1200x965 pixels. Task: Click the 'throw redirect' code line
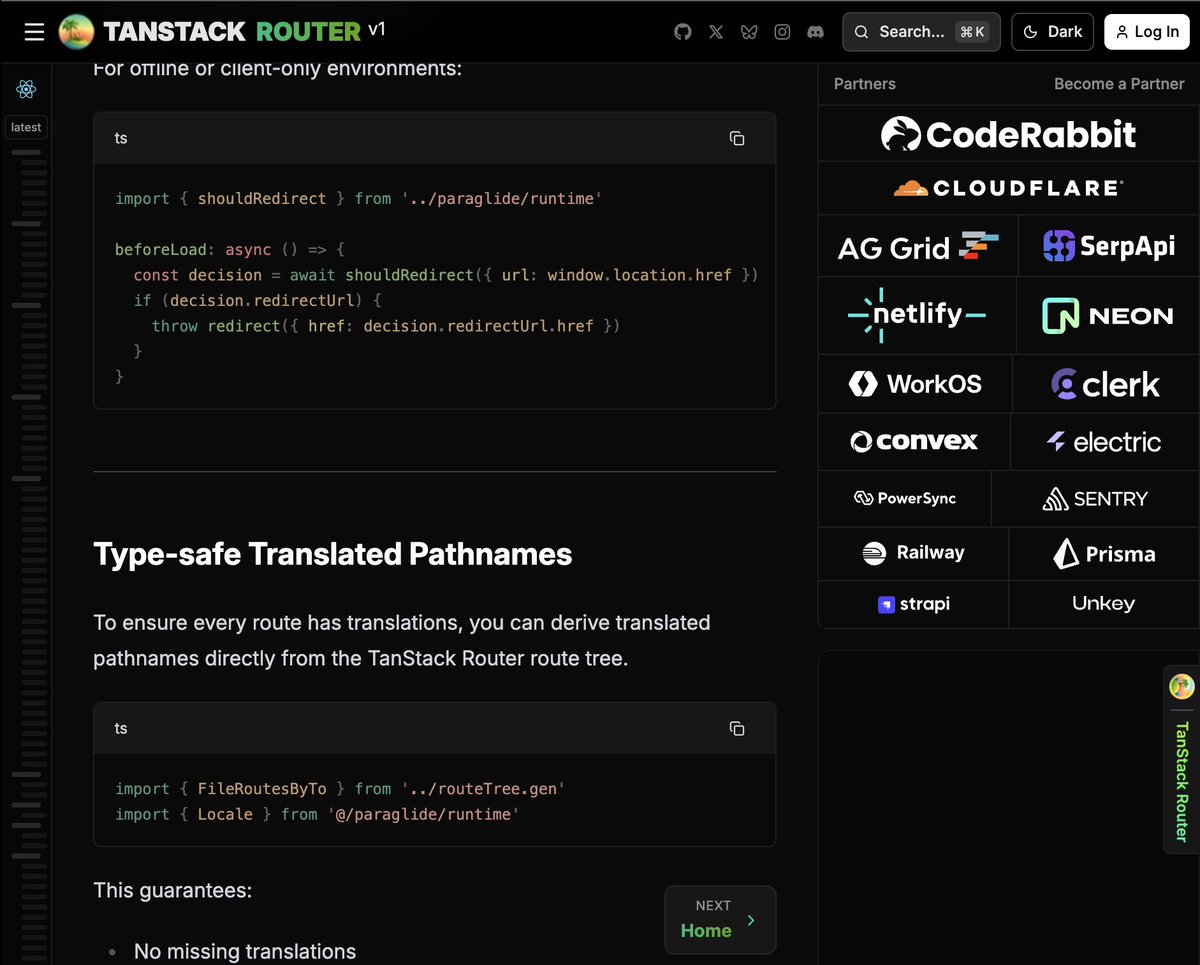pyautogui.click(x=386, y=326)
